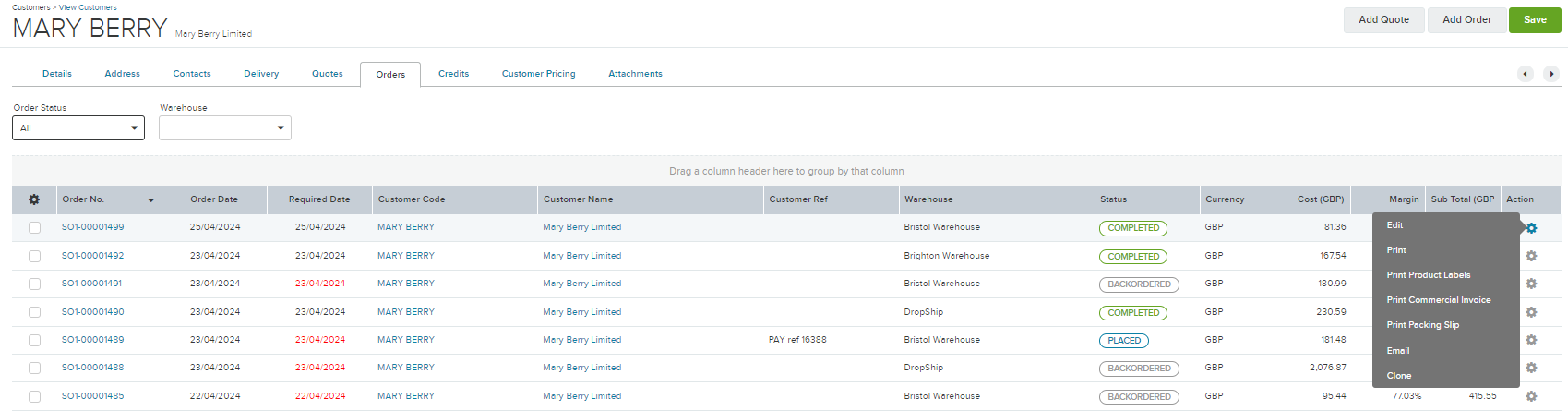
Task: Tick checkbox for order SO1-00001492
Action: [x=34, y=256]
